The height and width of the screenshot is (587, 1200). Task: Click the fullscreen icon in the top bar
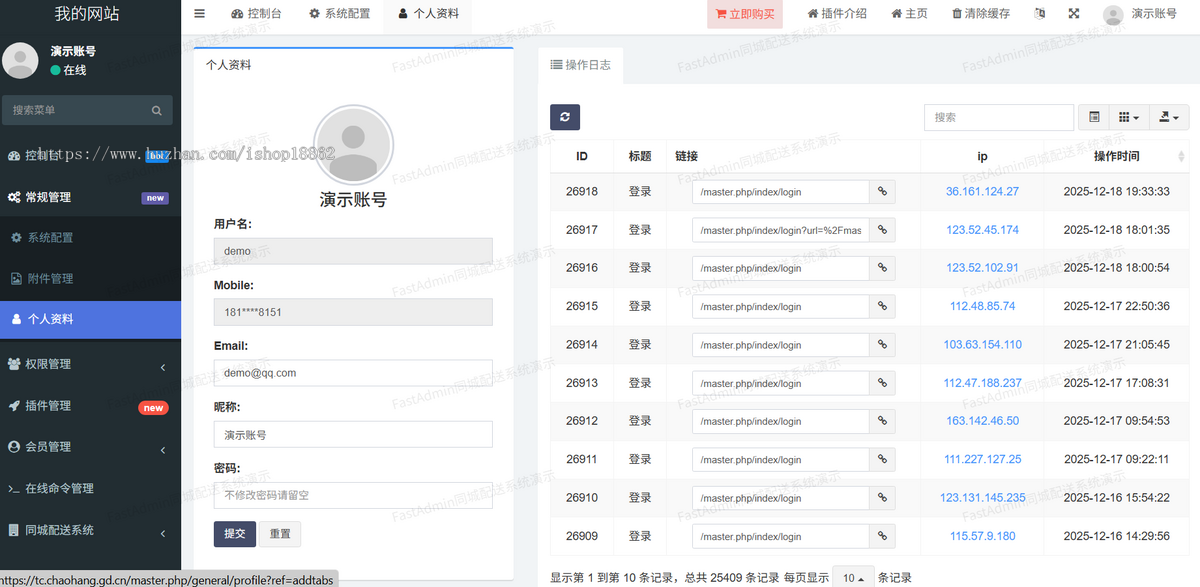pyautogui.click(x=1074, y=14)
